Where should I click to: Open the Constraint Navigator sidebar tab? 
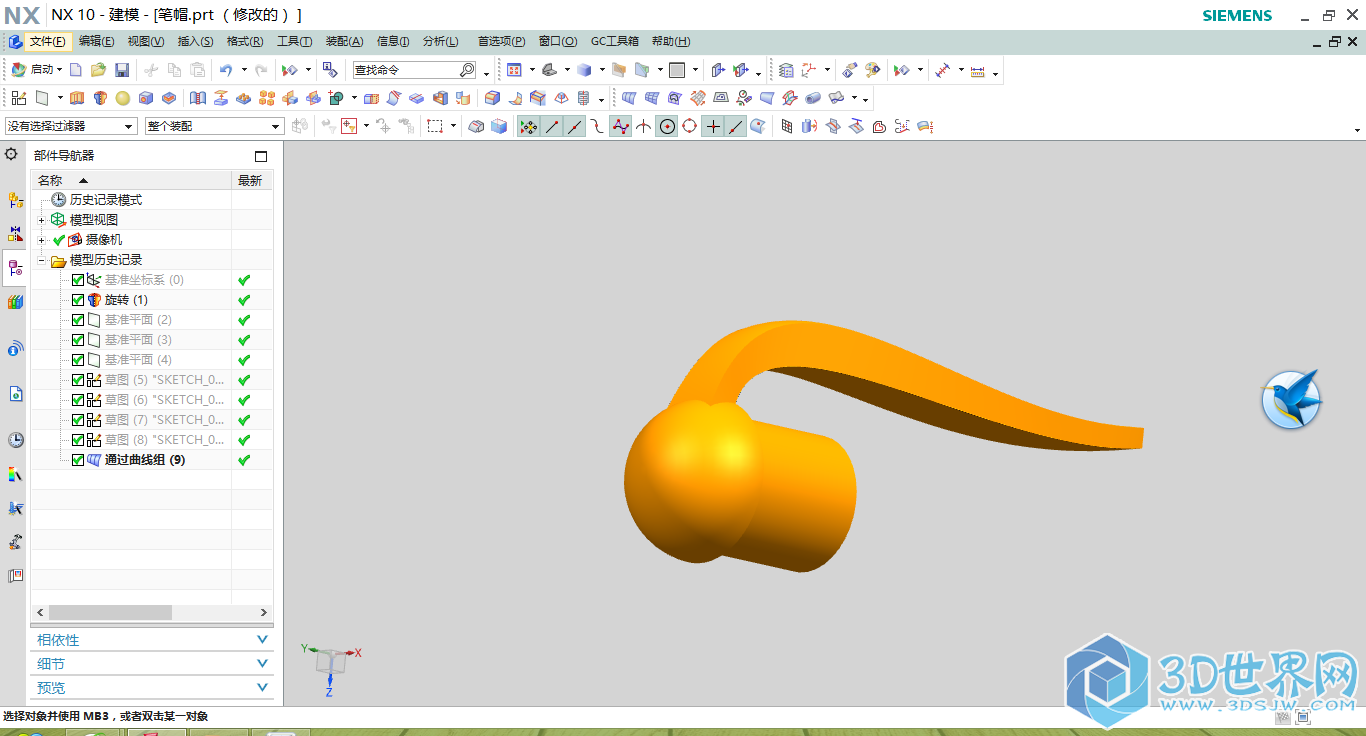15,234
